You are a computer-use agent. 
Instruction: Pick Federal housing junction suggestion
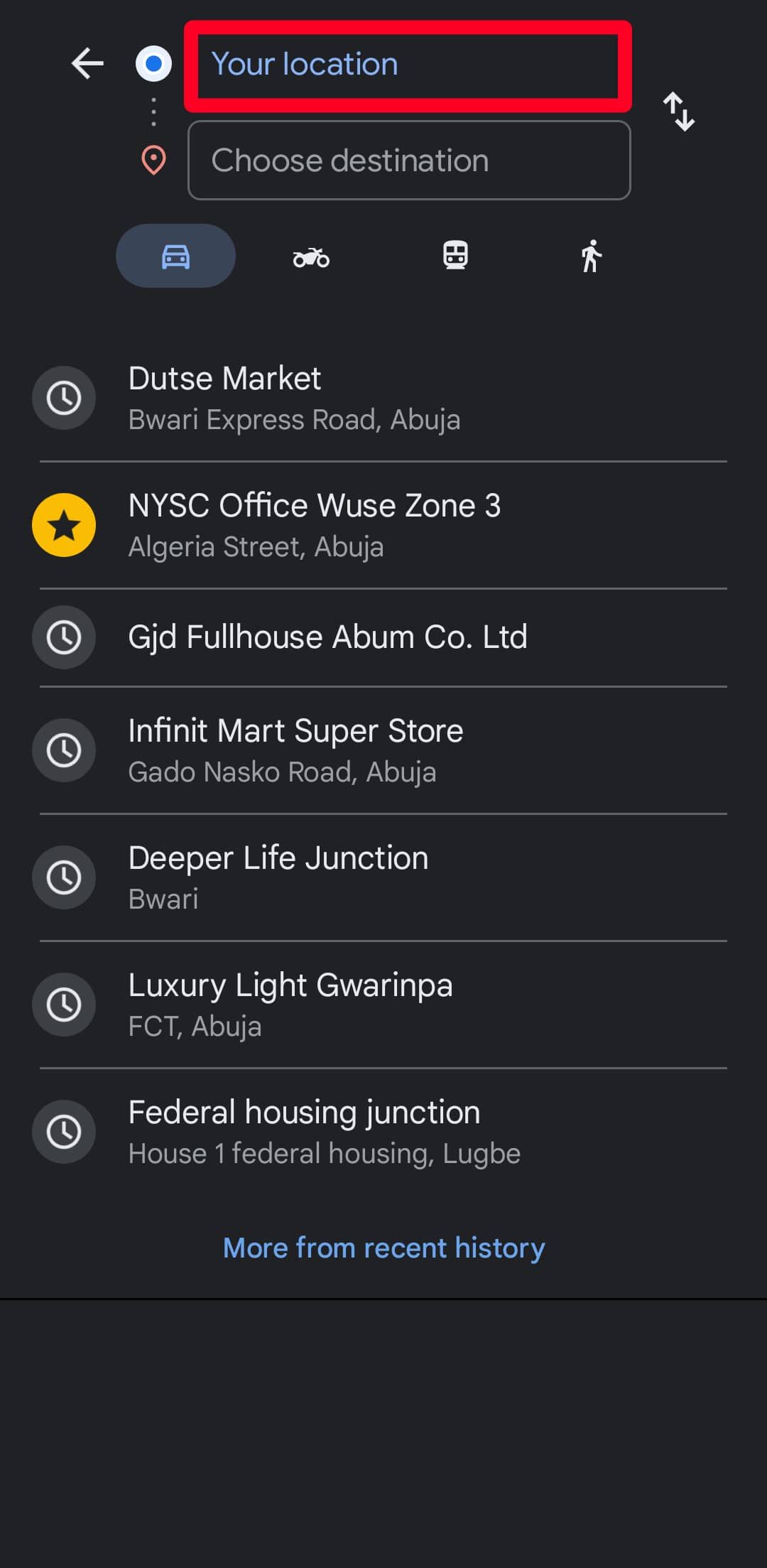[383, 1132]
